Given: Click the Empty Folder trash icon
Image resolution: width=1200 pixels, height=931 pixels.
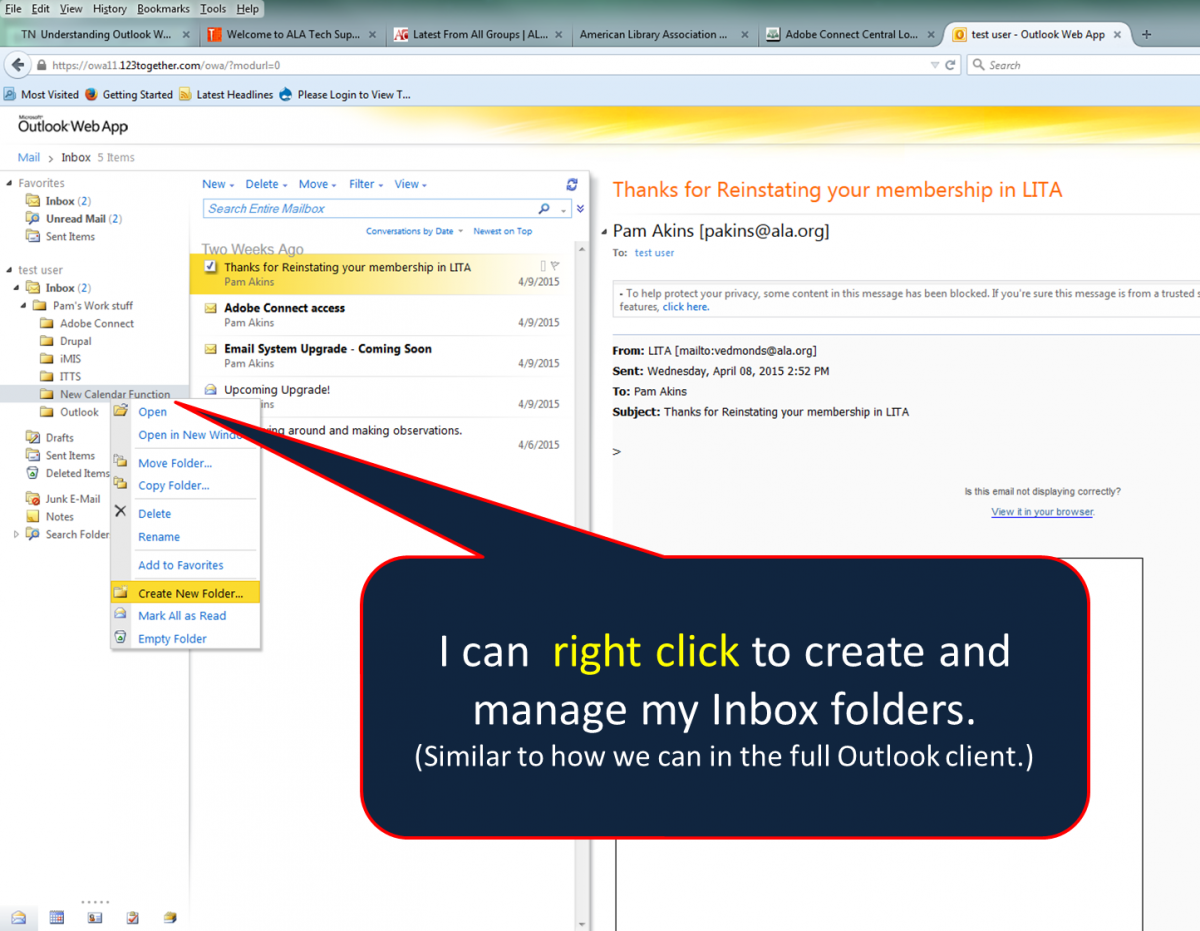Looking at the screenshot, I should point(120,638).
